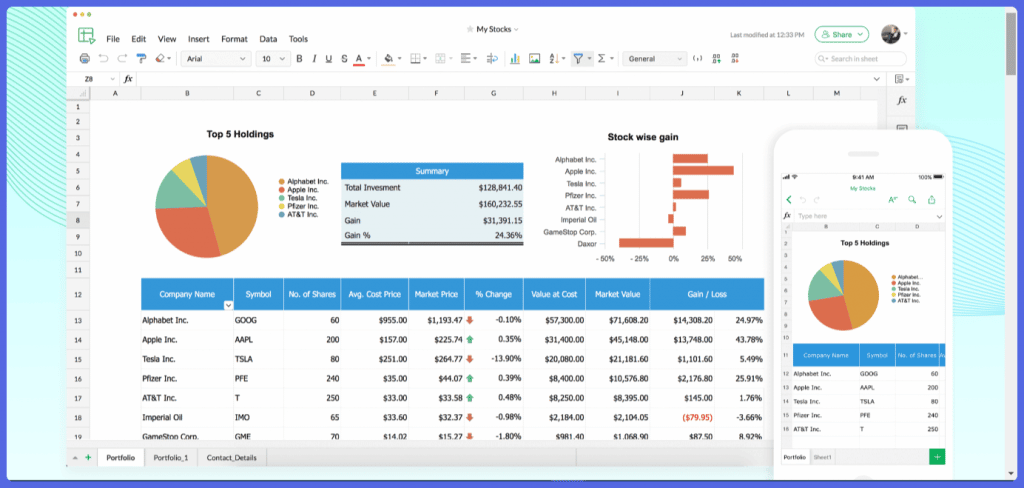Open the fill color dropdown arrow

(x=398, y=59)
